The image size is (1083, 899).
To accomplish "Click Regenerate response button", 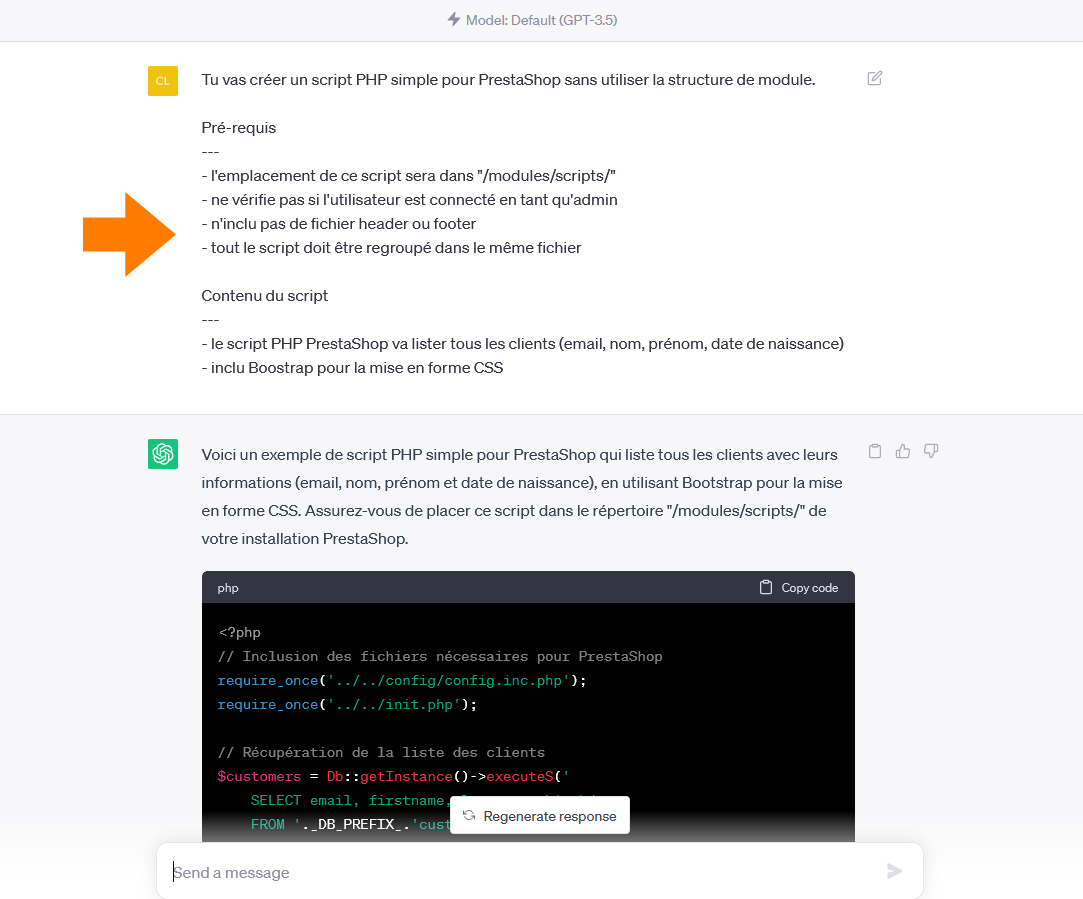I will (539, 815).
